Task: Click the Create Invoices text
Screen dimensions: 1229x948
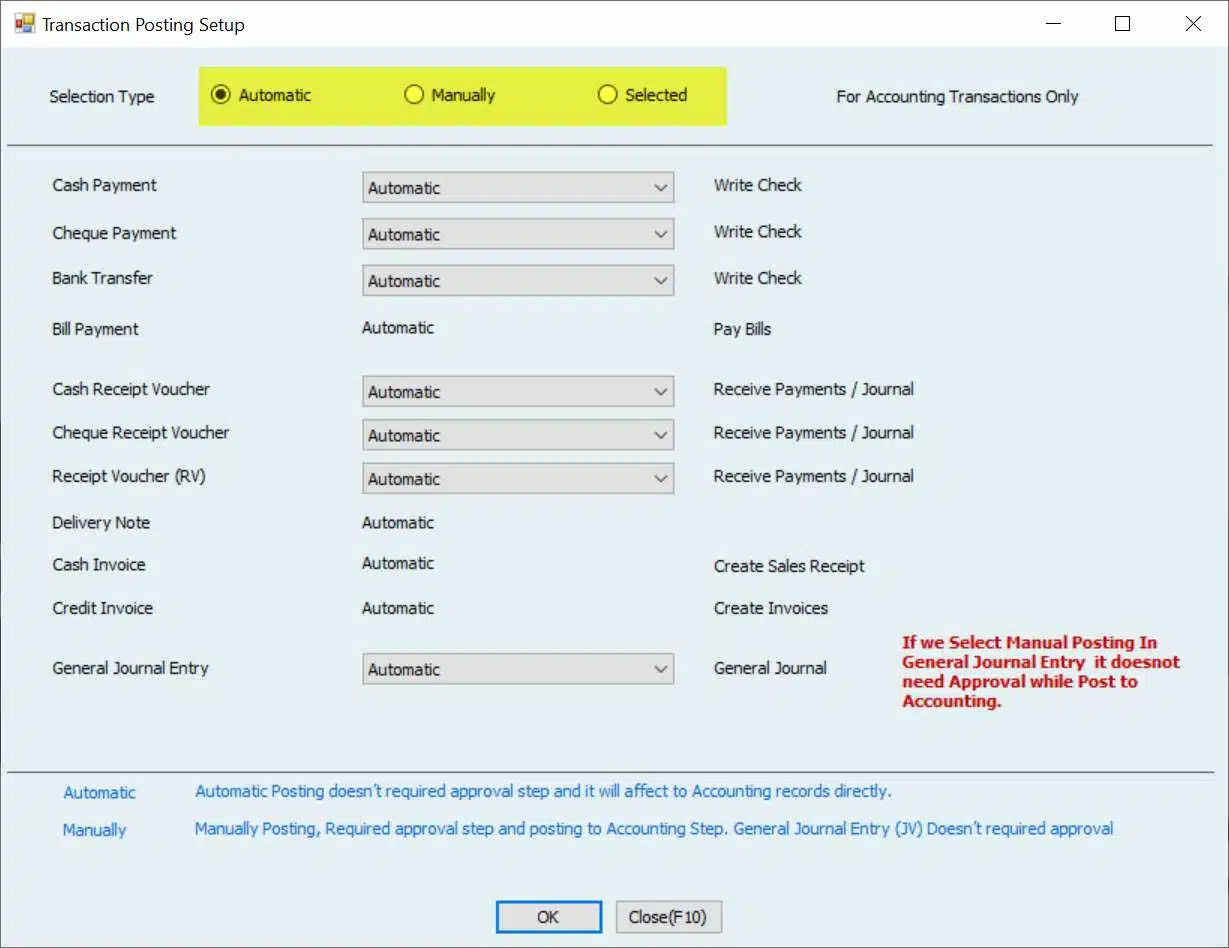Action: (771, 608)
